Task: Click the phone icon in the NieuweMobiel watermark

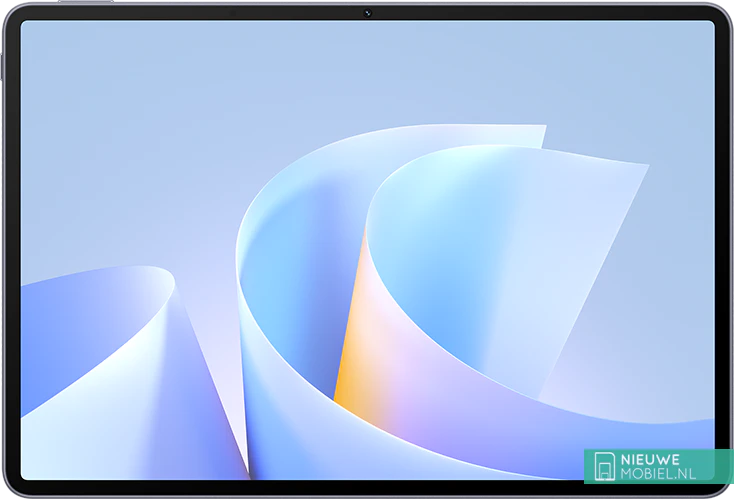Action: pos(604,466)
